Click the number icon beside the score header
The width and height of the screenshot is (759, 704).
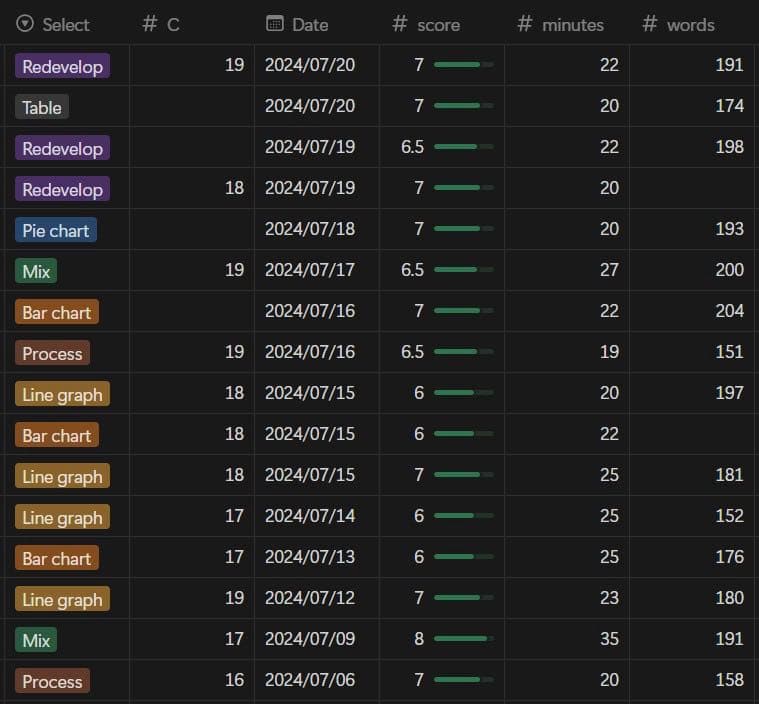pyautogui.click(x=399, y=24)
